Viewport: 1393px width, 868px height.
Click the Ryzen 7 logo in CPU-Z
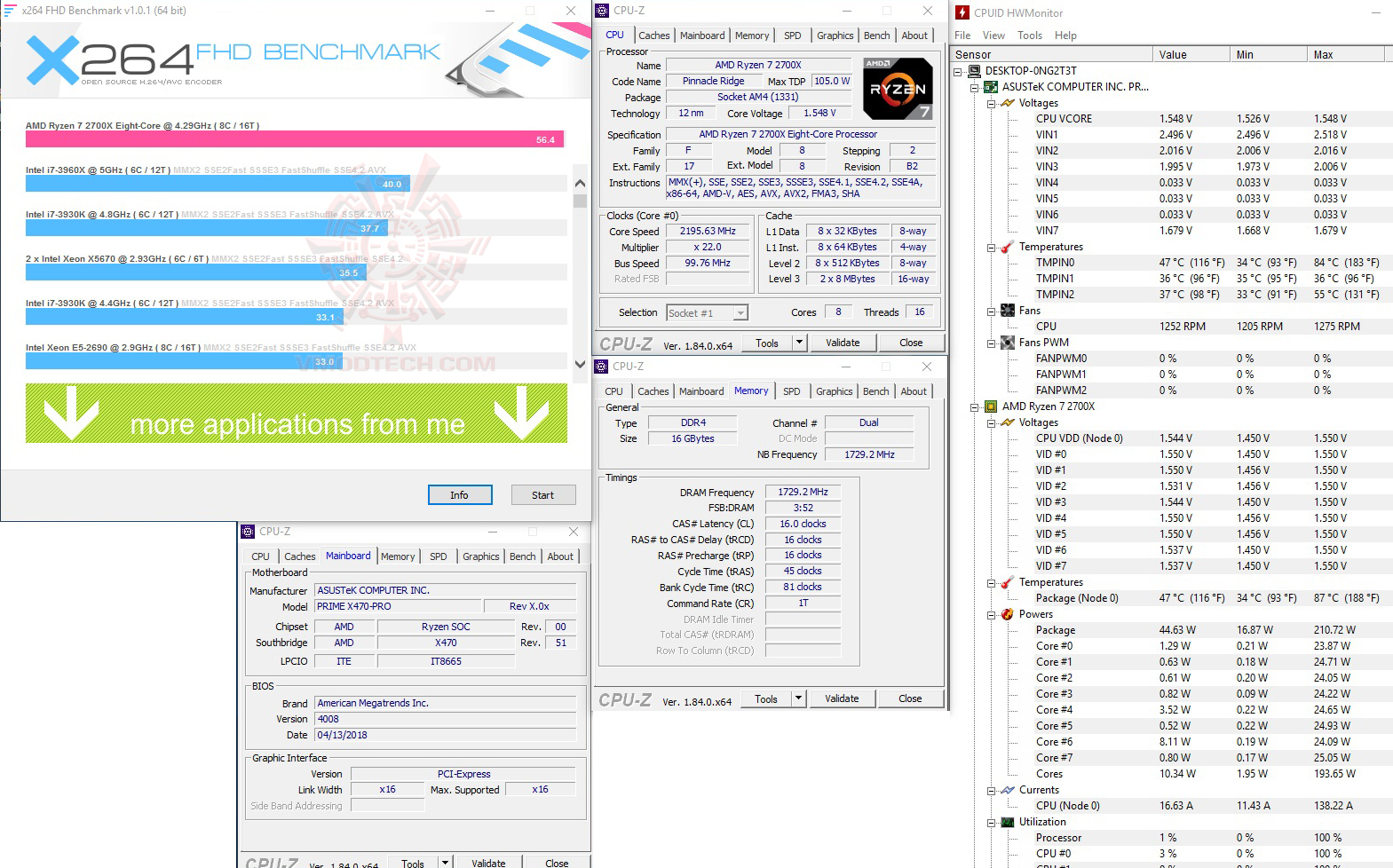click(898, 89)
